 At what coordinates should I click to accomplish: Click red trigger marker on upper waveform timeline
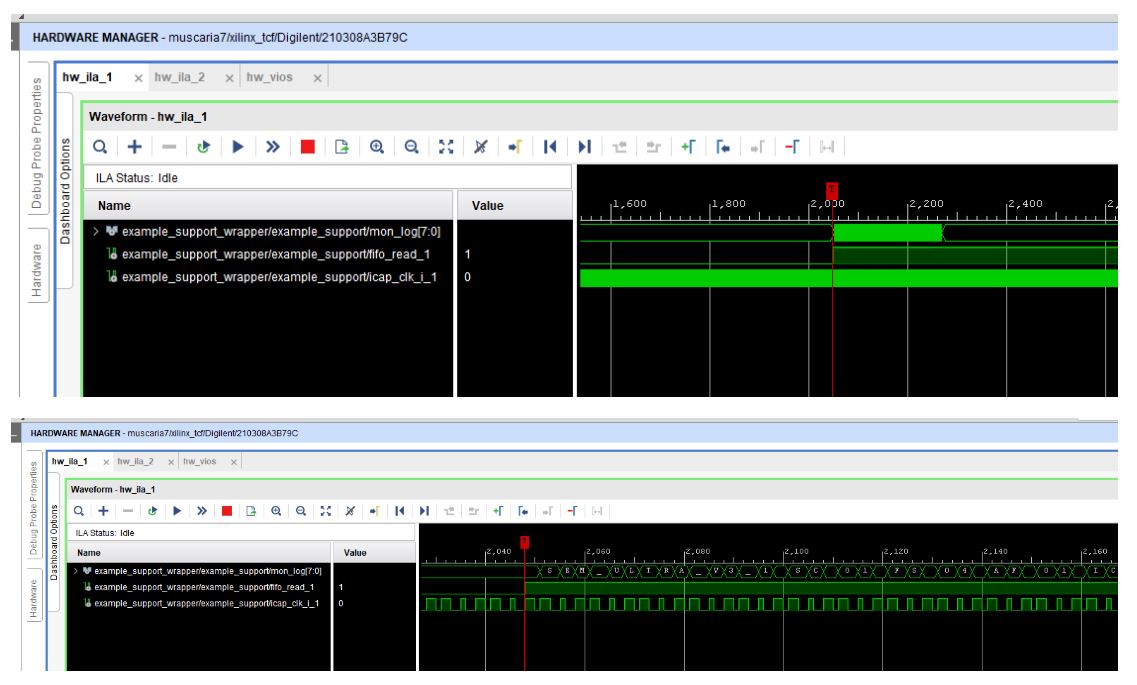pos(832,189)
